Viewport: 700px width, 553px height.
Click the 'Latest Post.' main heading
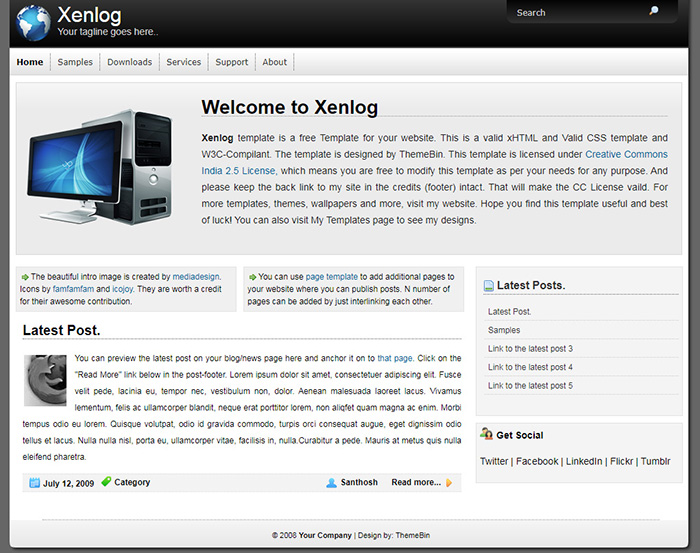pyautogui.click(x=62, y=330)
